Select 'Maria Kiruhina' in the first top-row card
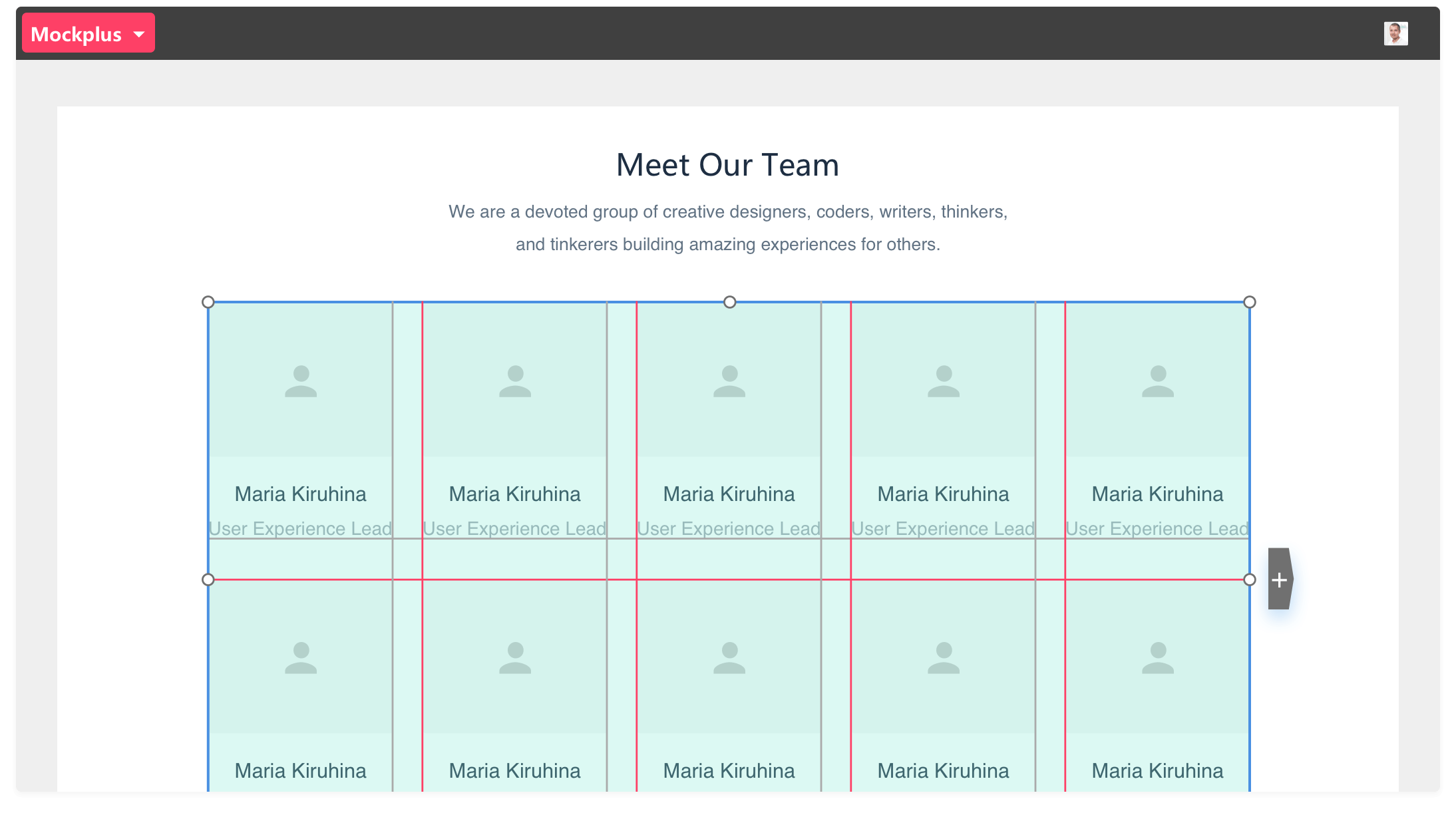 [x=301, y=494]
